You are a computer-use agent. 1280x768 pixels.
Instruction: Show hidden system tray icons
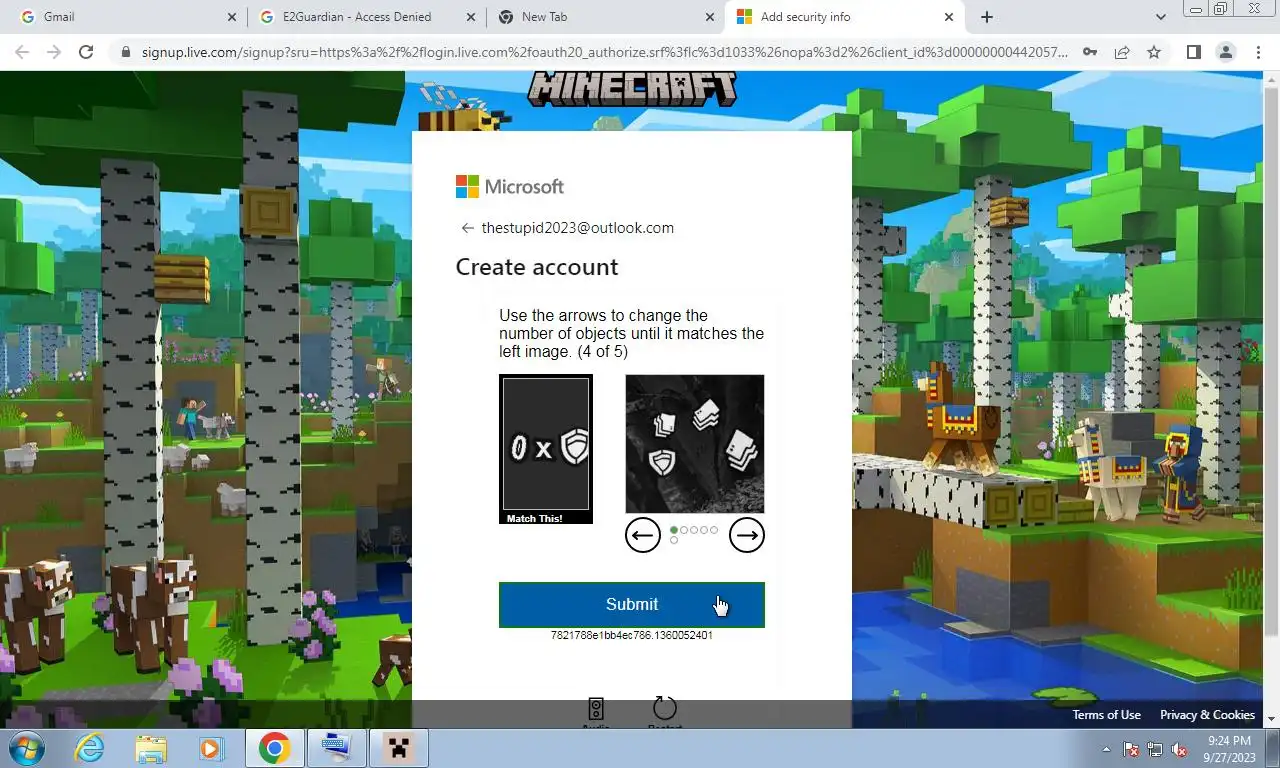pos(1106,749)
